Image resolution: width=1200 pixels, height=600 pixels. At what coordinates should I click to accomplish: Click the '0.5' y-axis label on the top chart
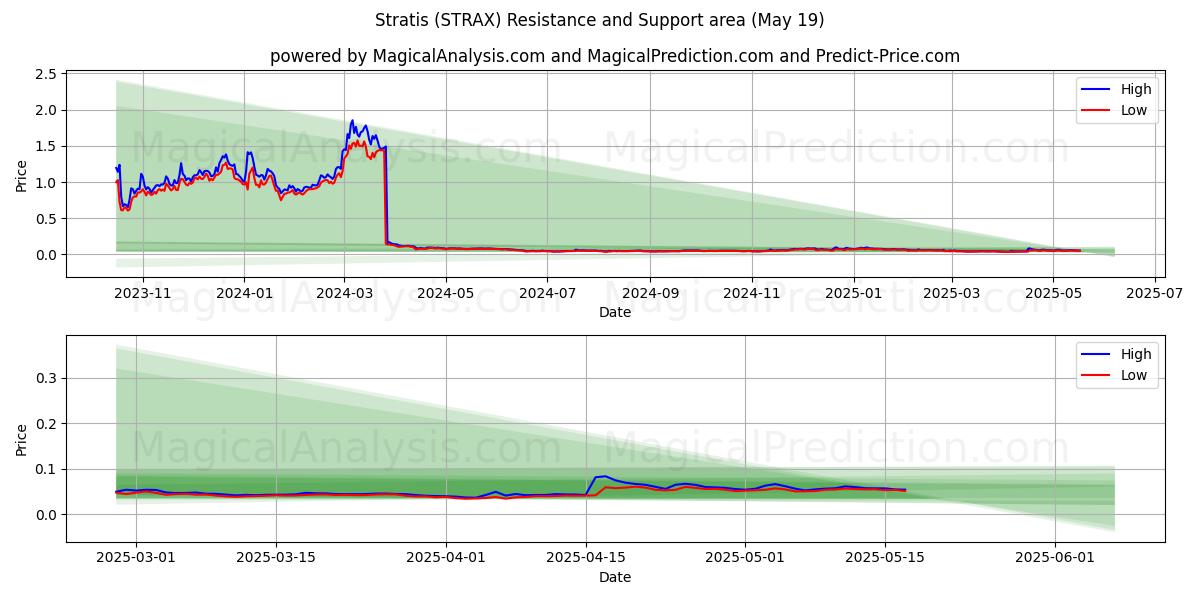tap(44, 219)
